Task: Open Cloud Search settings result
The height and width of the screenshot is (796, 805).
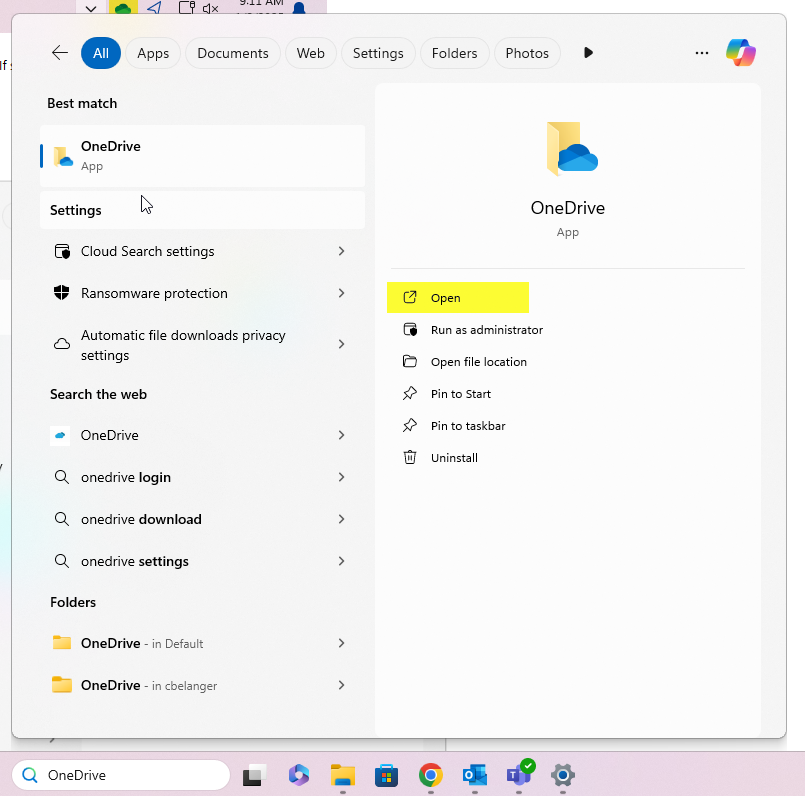Action: point(202,251)
